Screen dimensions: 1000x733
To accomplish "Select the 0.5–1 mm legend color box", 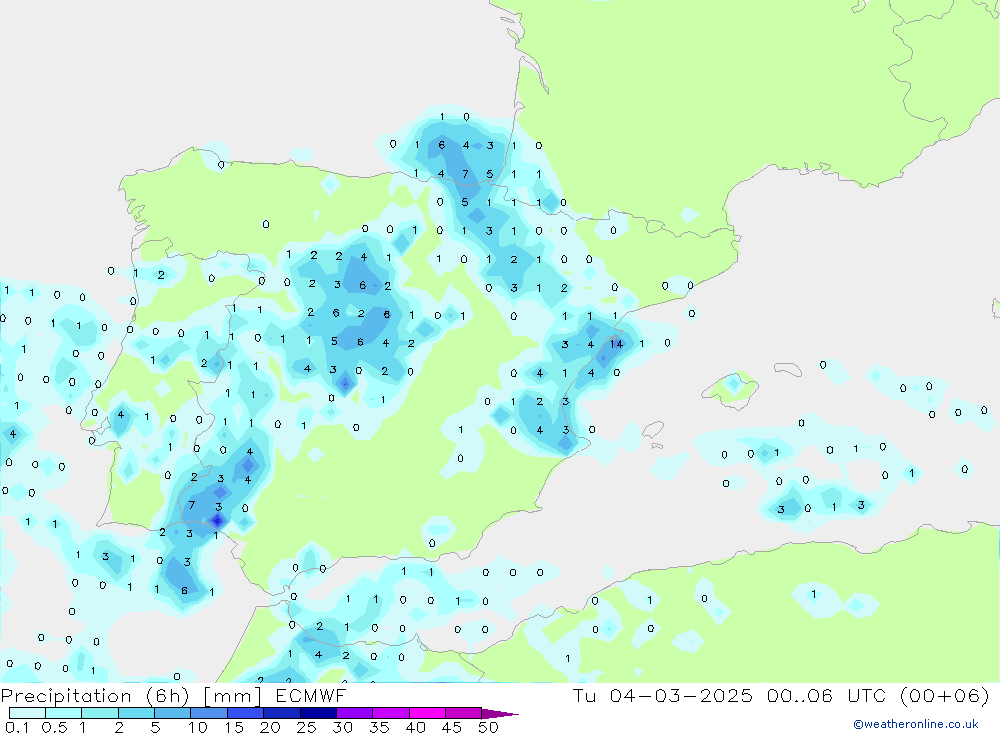I will click(x=64, y=713).
